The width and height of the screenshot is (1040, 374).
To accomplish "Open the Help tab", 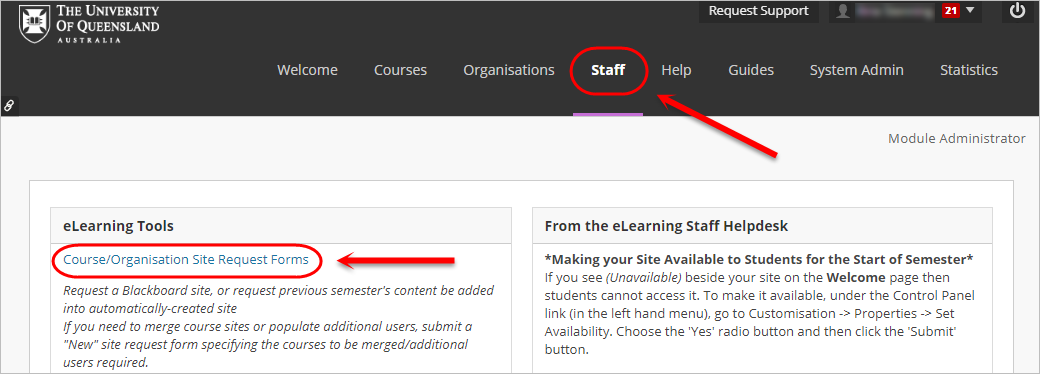I will (x=677, y=70).
